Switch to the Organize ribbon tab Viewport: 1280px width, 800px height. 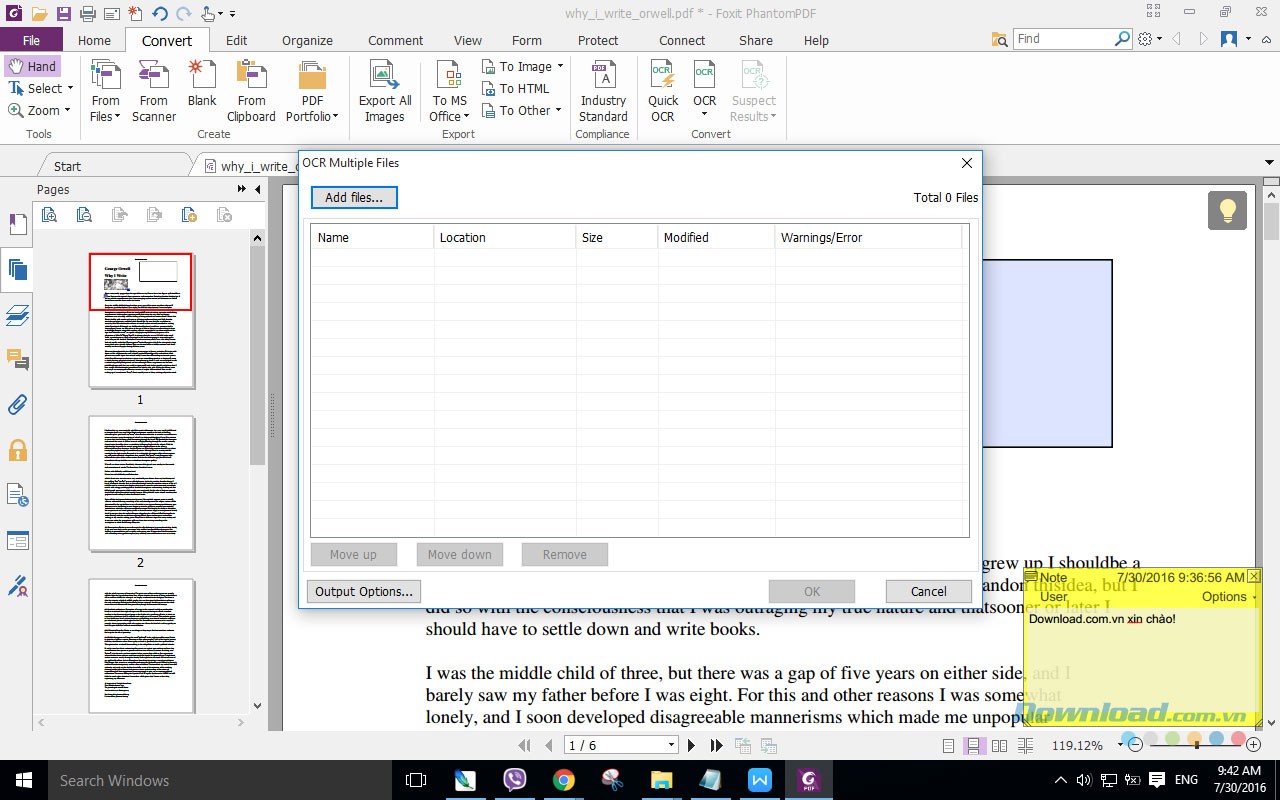(307, 40)
